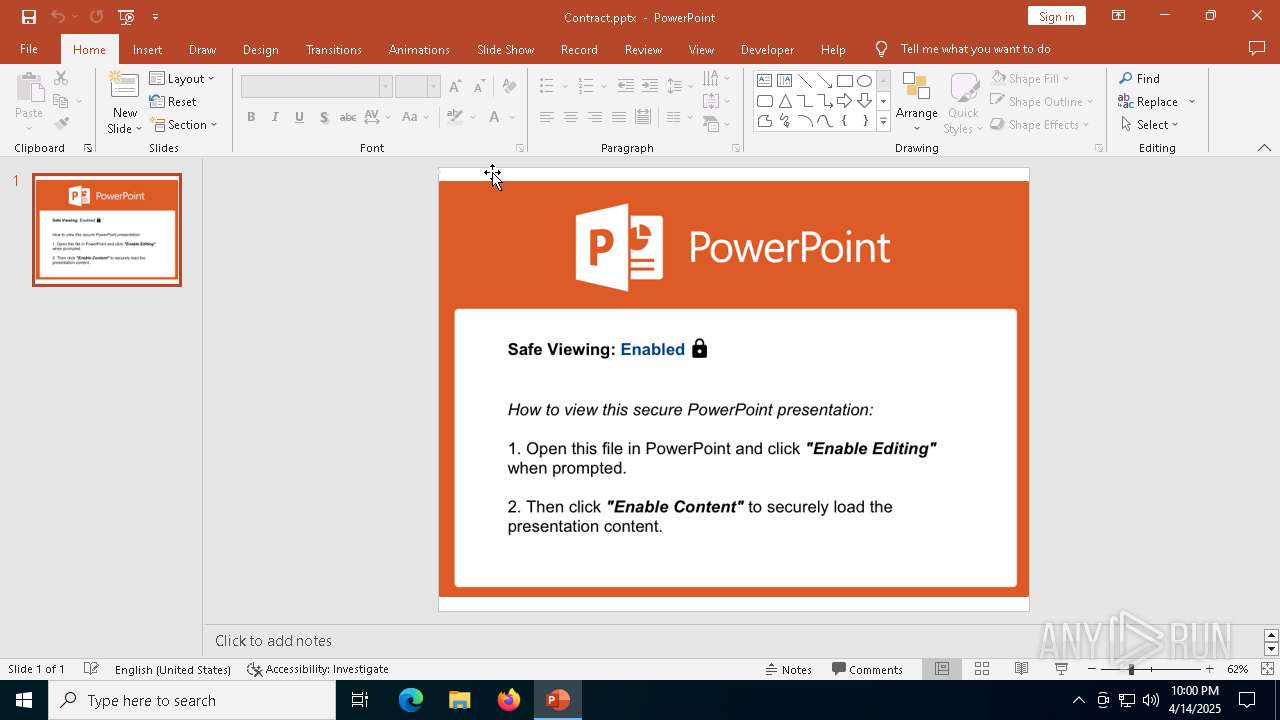
Task: Start Slide Show from status bar icon
Action: (1061, 669)
